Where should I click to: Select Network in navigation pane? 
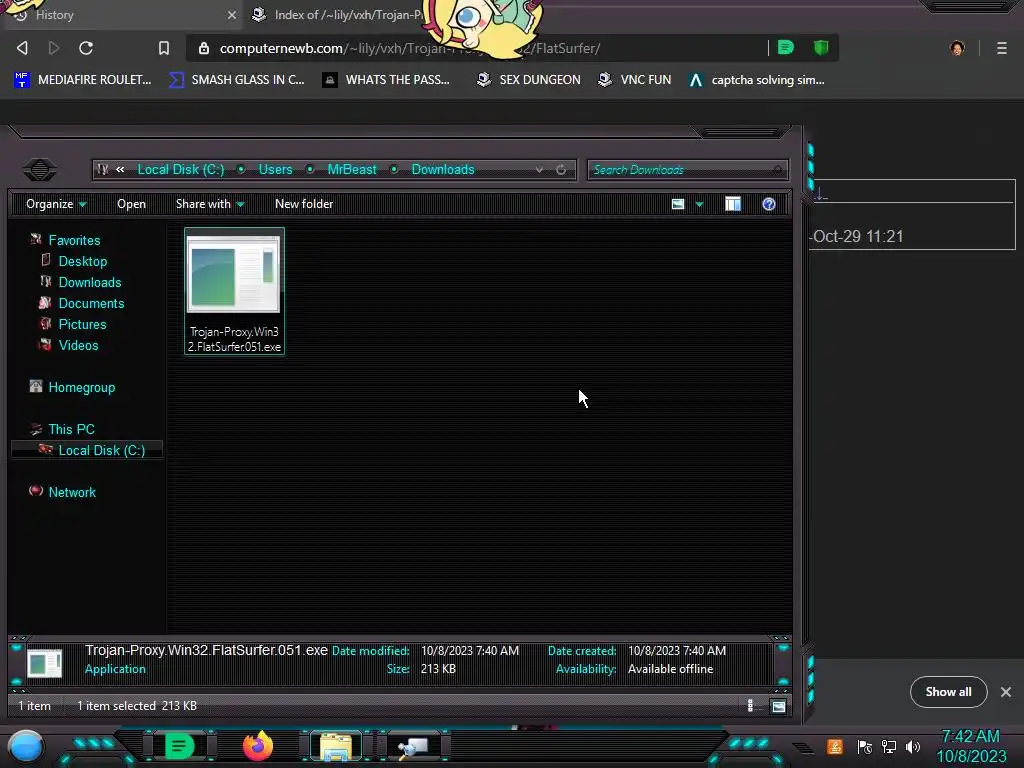pyautogui.click(x=71, y=492)
